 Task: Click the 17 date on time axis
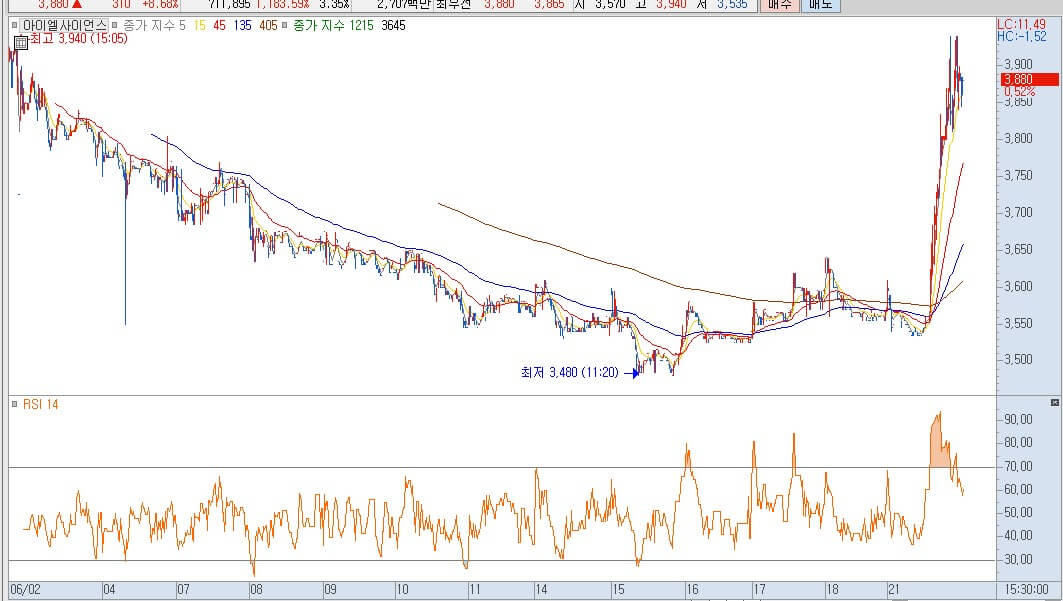click(x=759, y=589)
